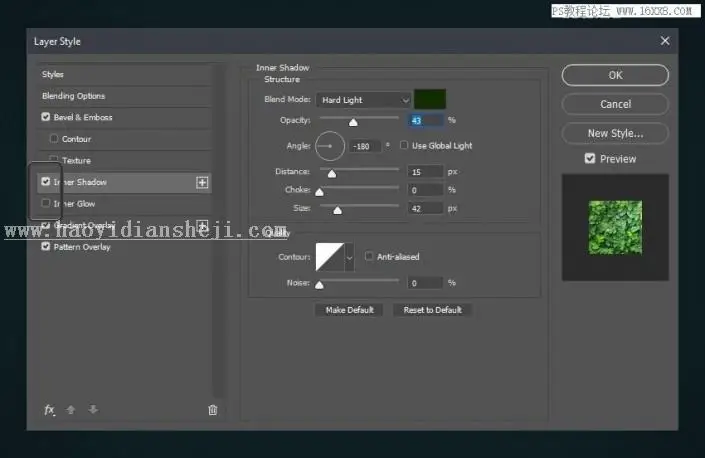
Task: Click the Distance slider handle
Action: point(332,174)
